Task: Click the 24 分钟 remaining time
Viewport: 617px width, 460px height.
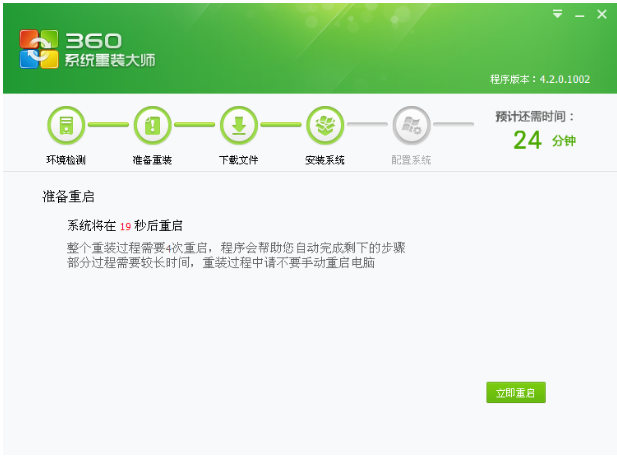Action: 543,141
